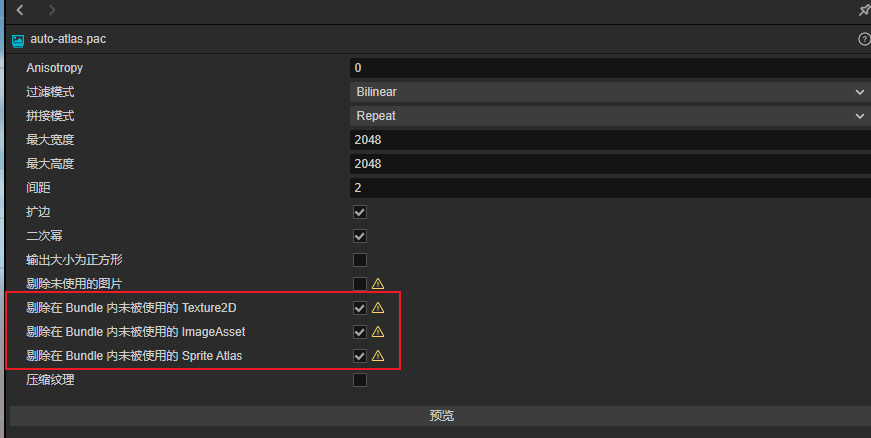Enable 输出大小为正方形 checkbox

pos(360,260)
